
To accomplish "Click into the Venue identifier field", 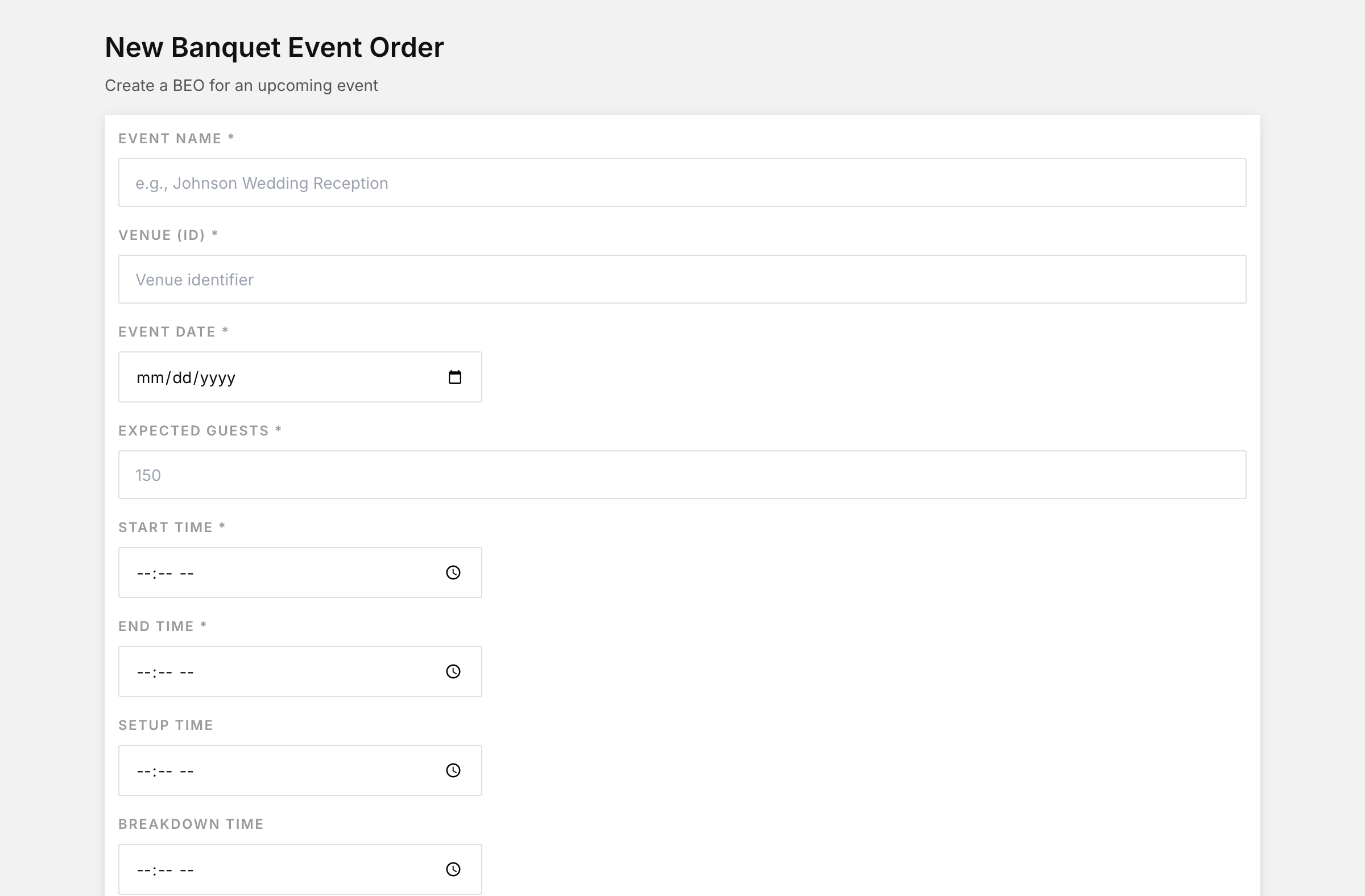I will [x=682, y=279].
